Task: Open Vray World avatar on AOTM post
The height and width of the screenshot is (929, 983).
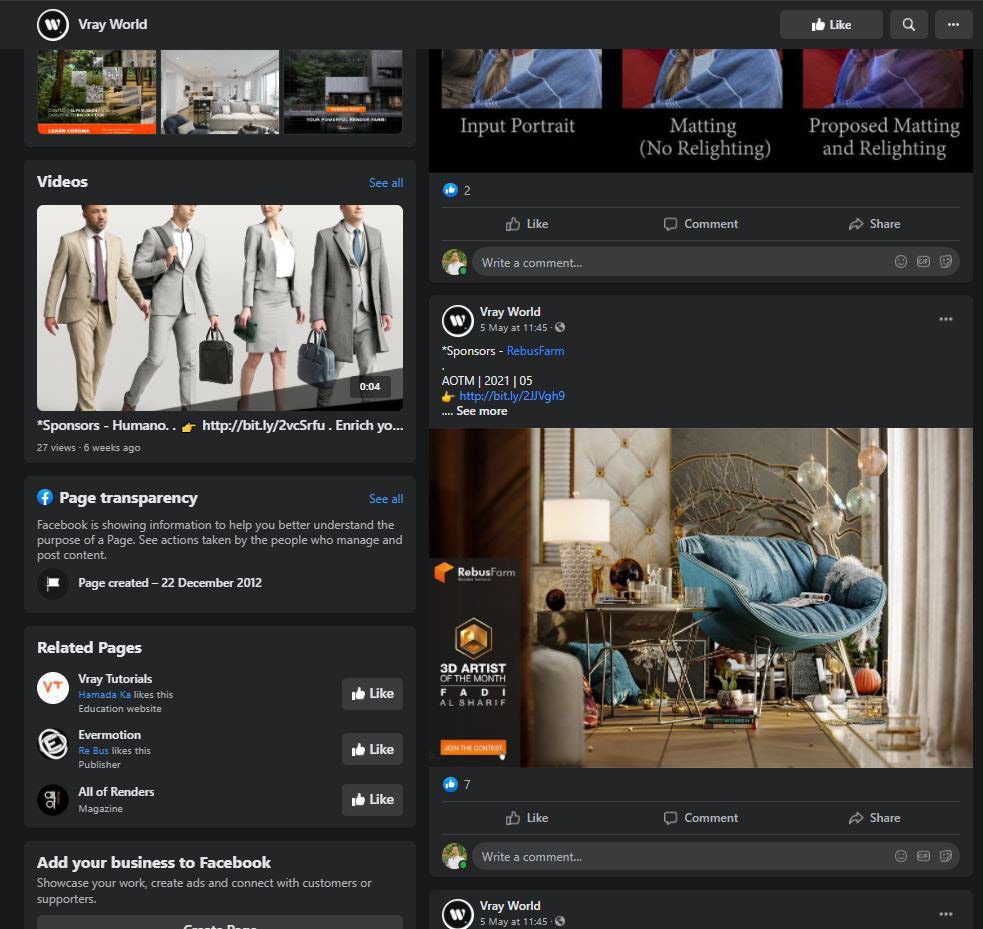Action: (458, 320)
